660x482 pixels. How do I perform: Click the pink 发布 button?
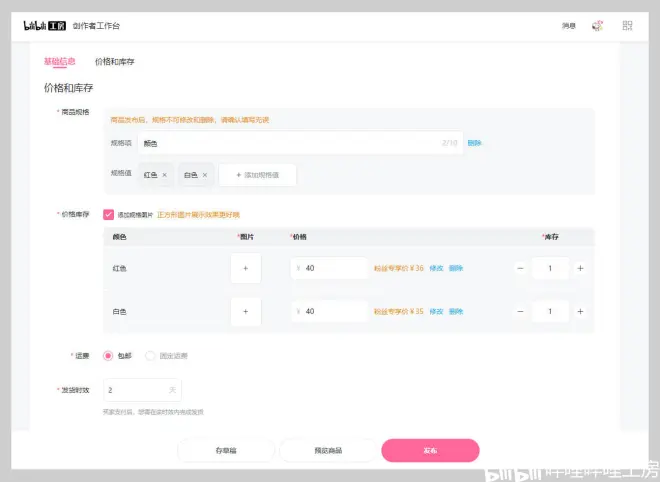click(x=430, y=451)
